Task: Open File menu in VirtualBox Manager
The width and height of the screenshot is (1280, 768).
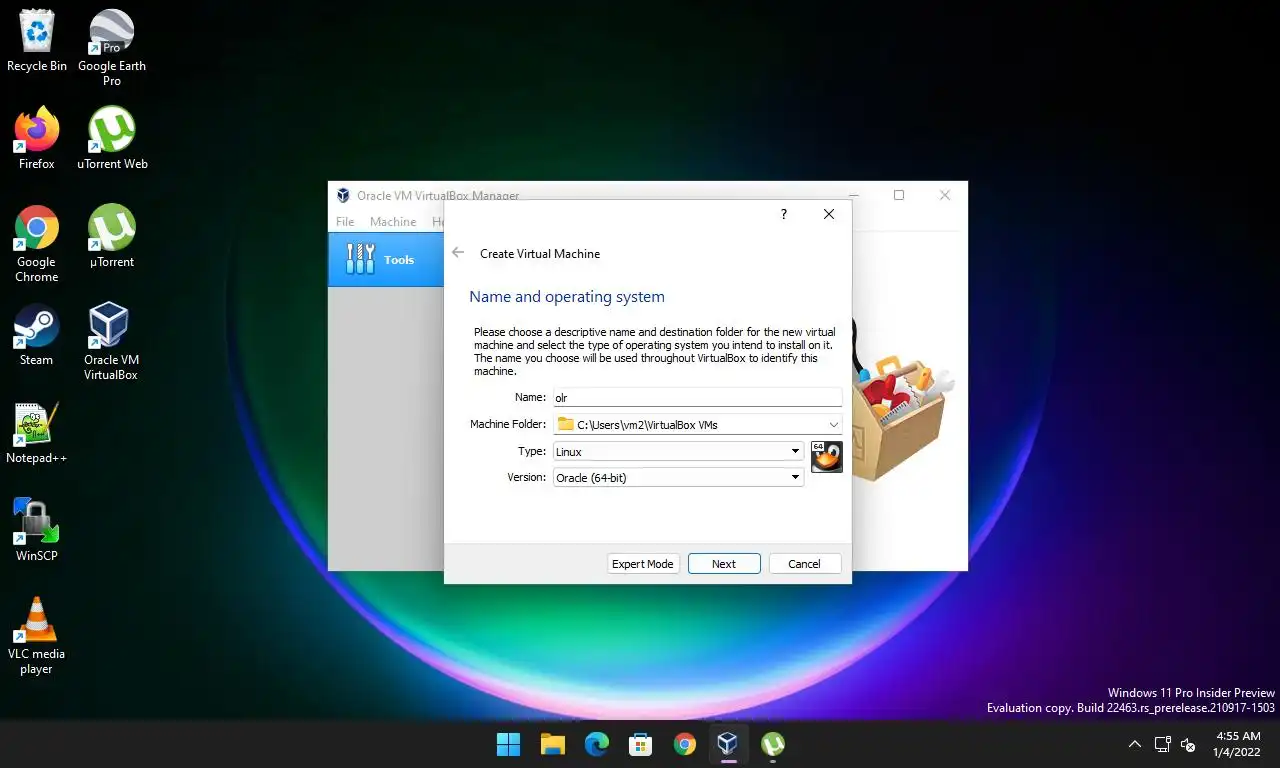Action: click(x=345, y=222)
